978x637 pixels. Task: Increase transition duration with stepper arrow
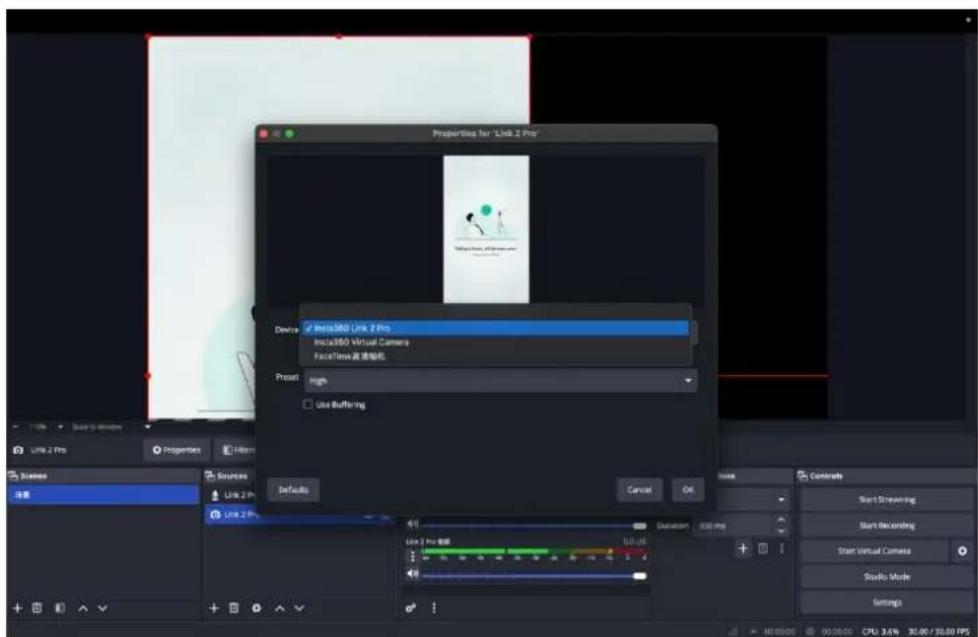click(x=782, y=520)
